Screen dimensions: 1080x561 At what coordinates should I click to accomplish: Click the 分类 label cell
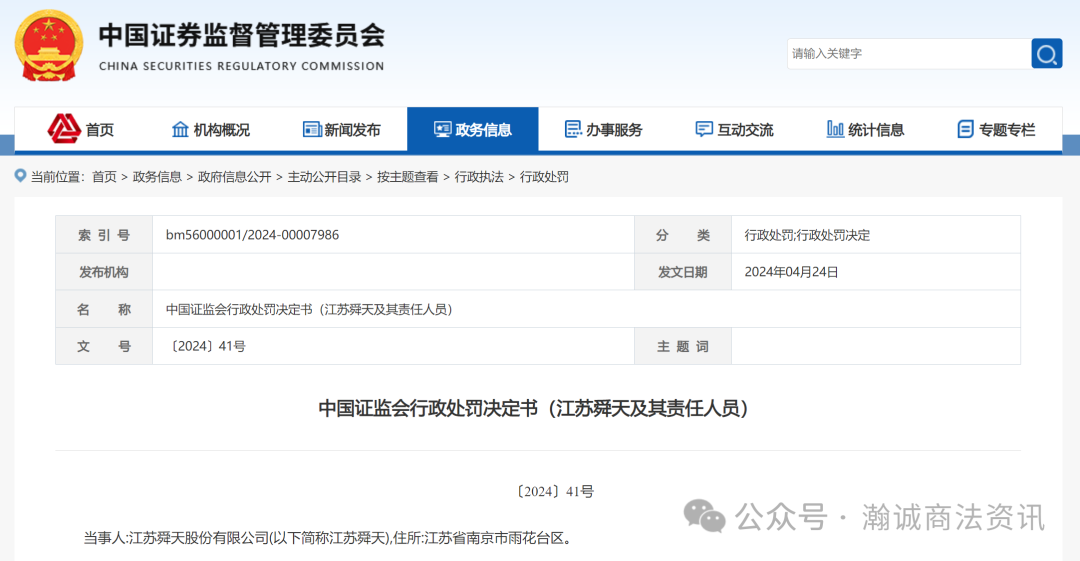683,235
